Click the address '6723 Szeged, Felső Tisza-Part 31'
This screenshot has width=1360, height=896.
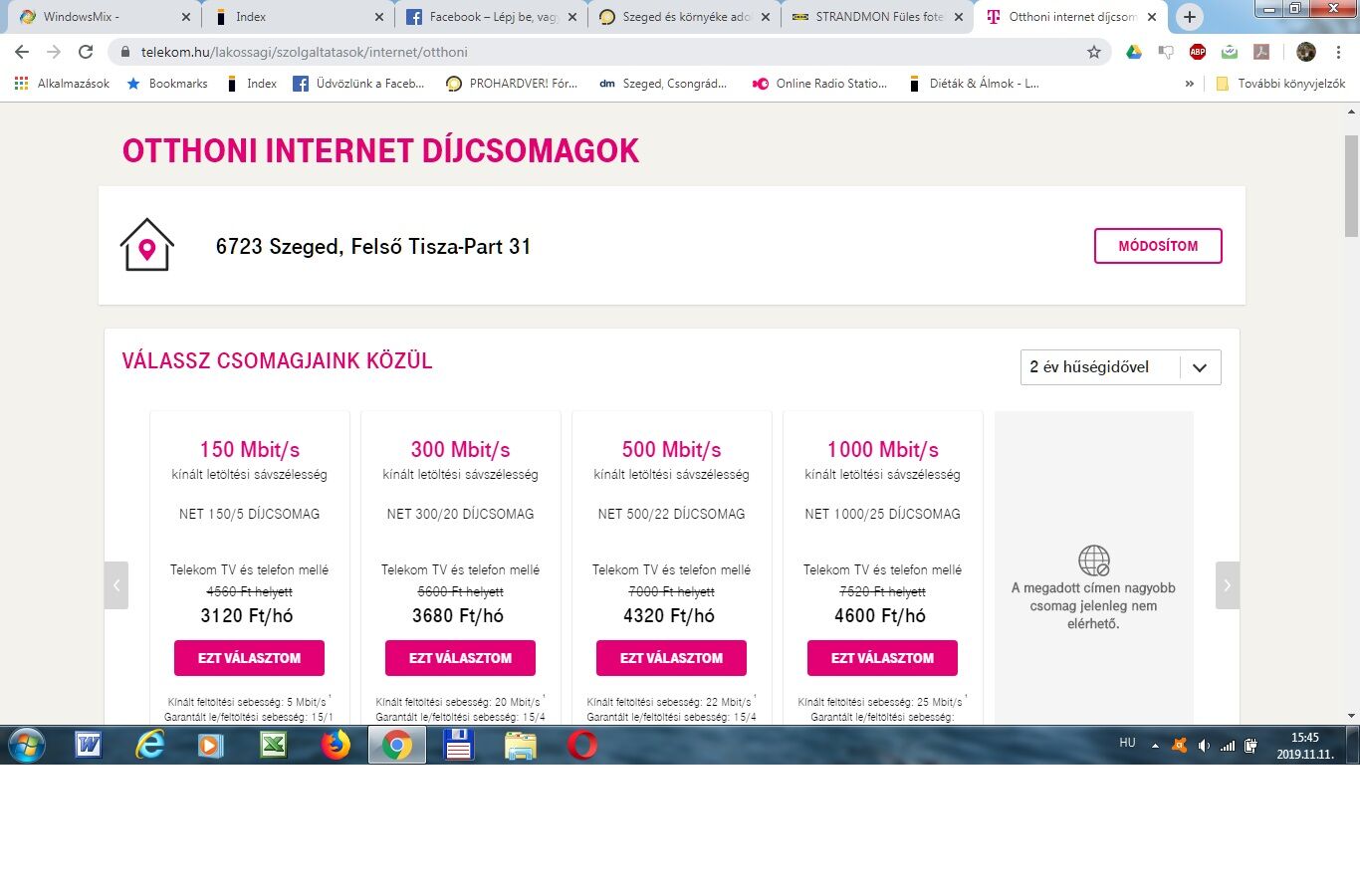pyautogui.click(x=373, y=246)
